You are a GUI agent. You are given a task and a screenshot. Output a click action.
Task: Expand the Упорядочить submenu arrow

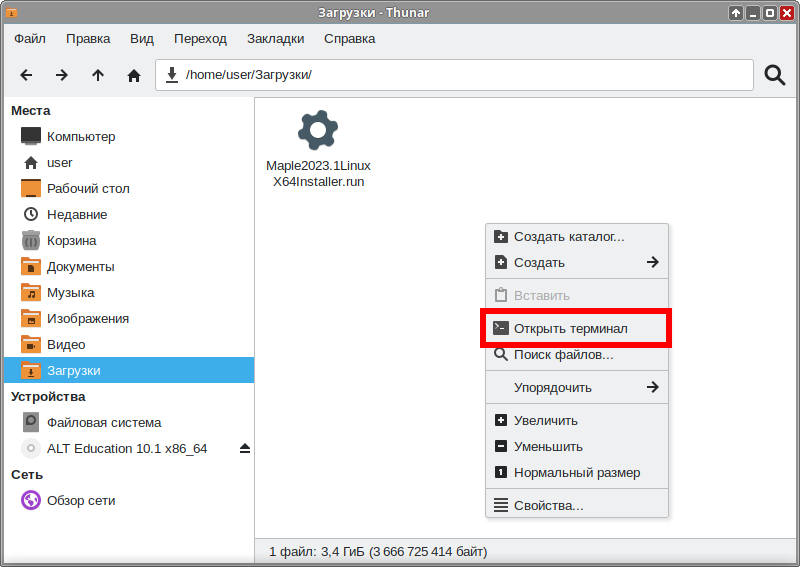(x=653, y=387)
